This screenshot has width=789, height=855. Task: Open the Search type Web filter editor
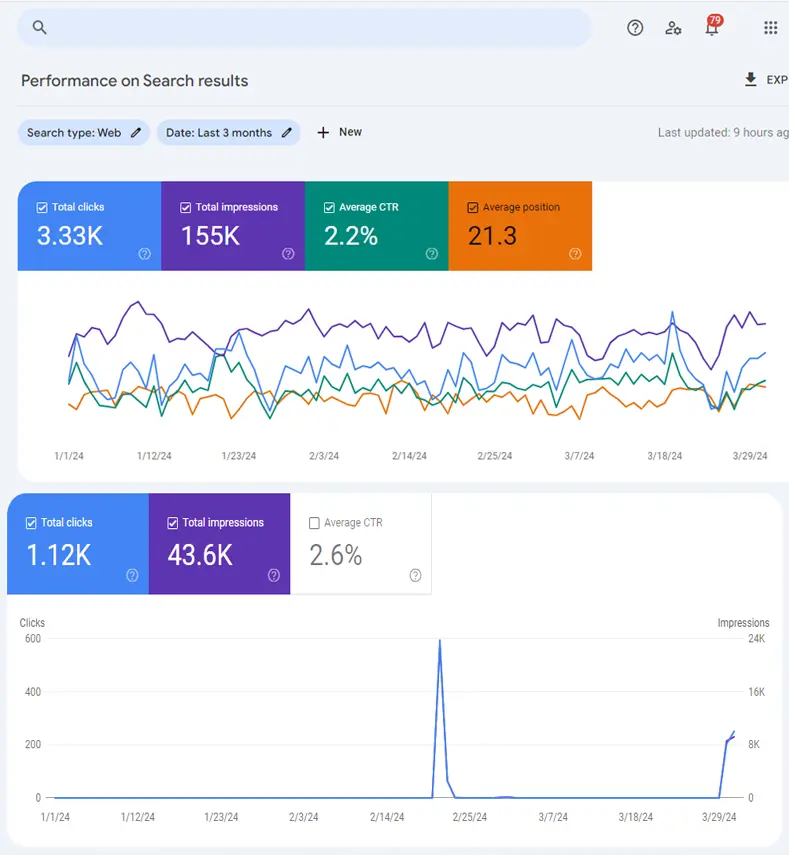point(84,132)
